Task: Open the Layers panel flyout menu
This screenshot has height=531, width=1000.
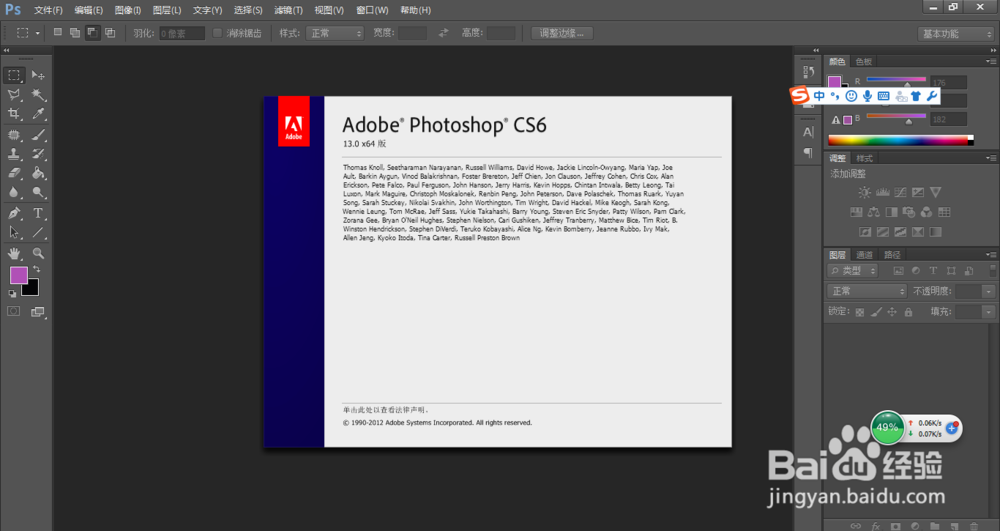Action: tap(990, 254)
